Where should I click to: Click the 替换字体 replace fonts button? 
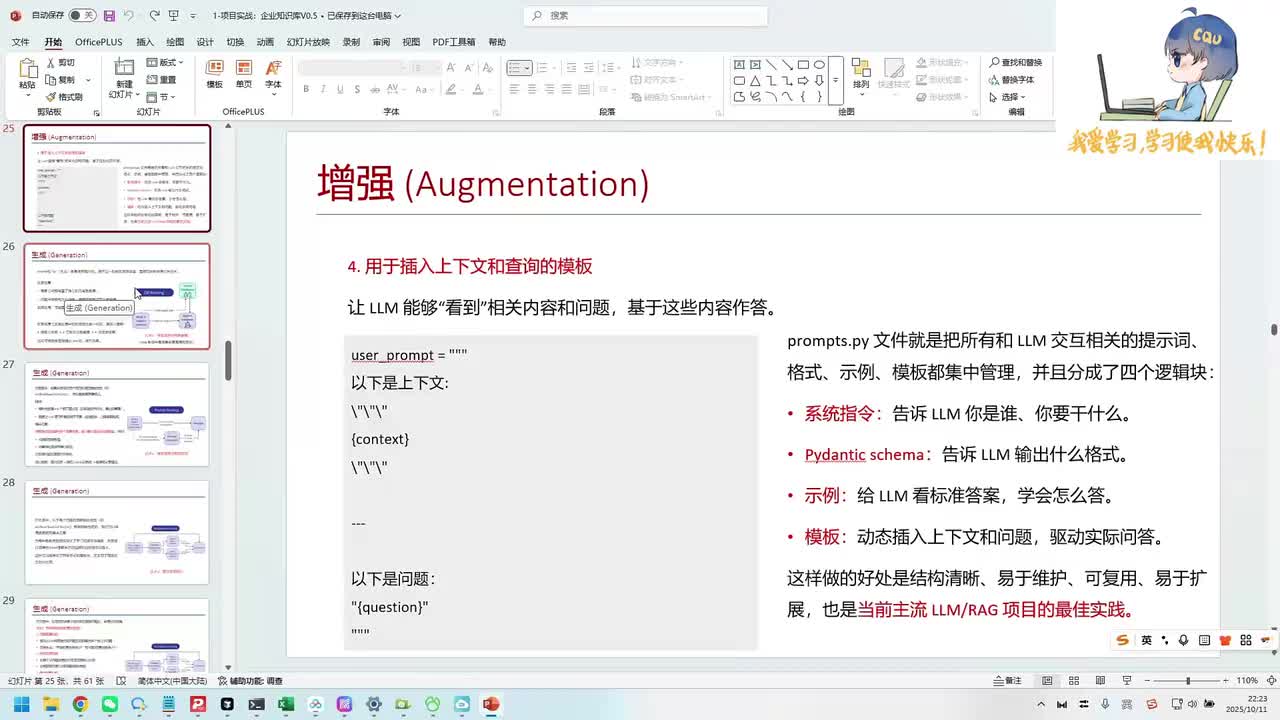point(1012,80)
